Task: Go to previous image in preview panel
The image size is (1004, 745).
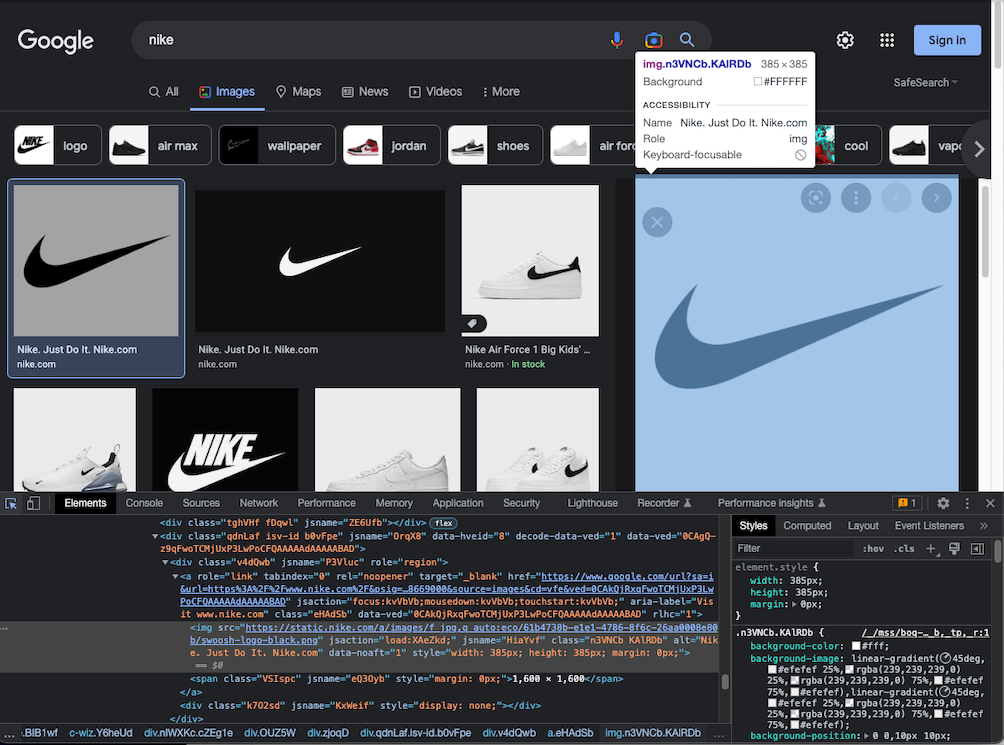Action: pyautogui.click(x=896, y=198)
